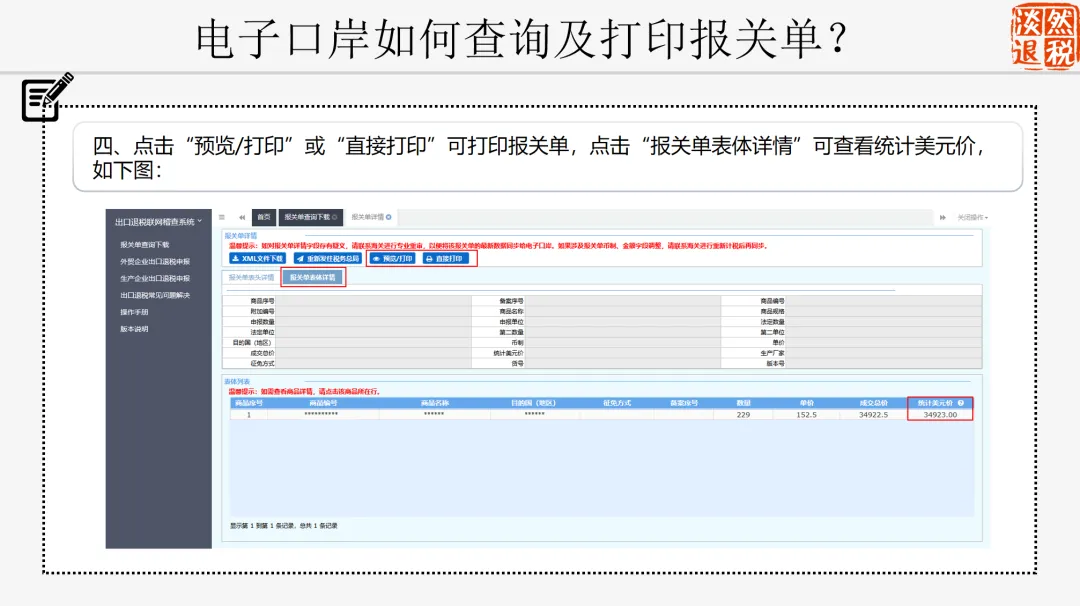Click the unit price cell 152.5

point(807,415)
